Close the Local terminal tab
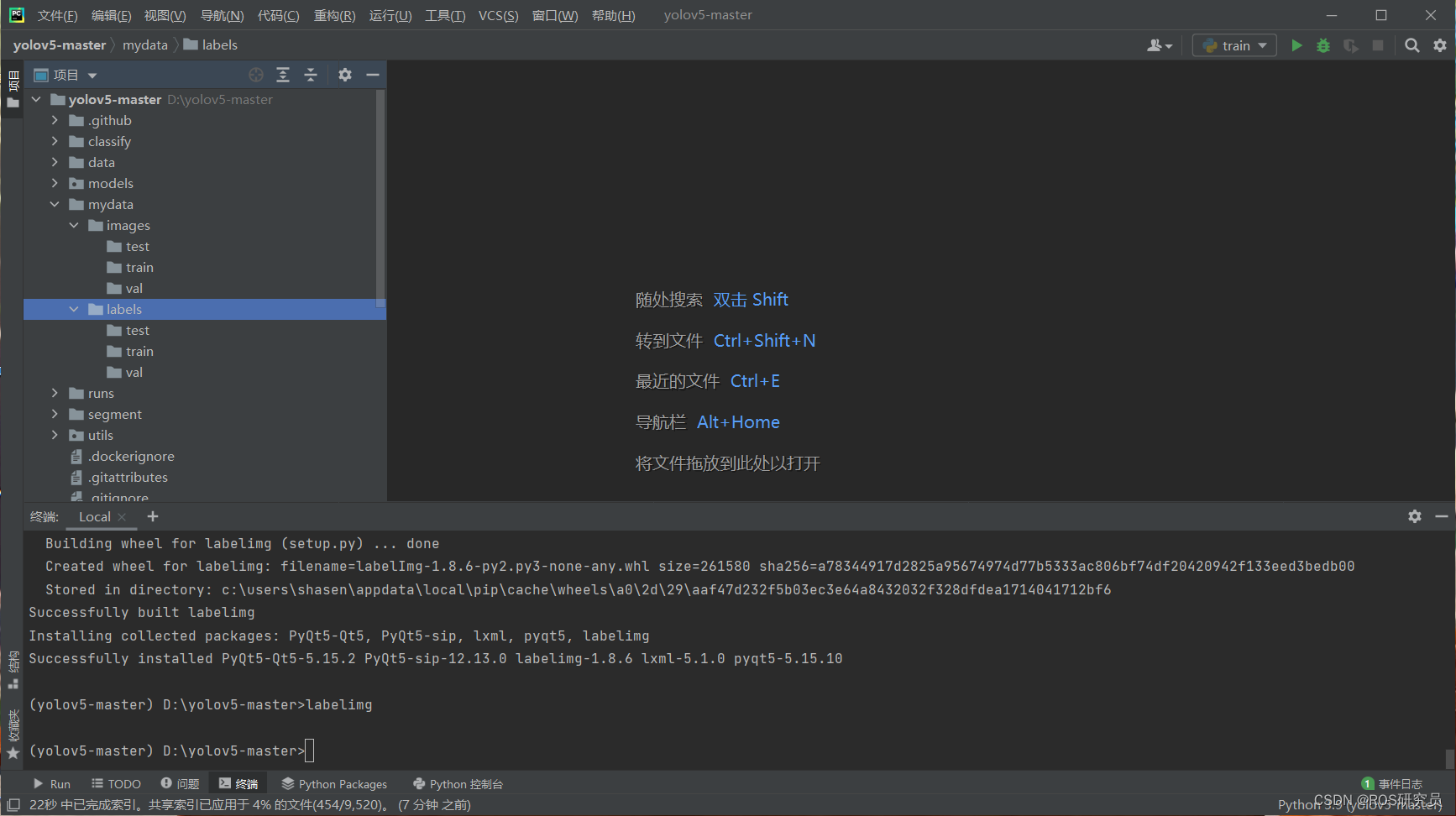The image size is (1456, 816). (122, 517)
